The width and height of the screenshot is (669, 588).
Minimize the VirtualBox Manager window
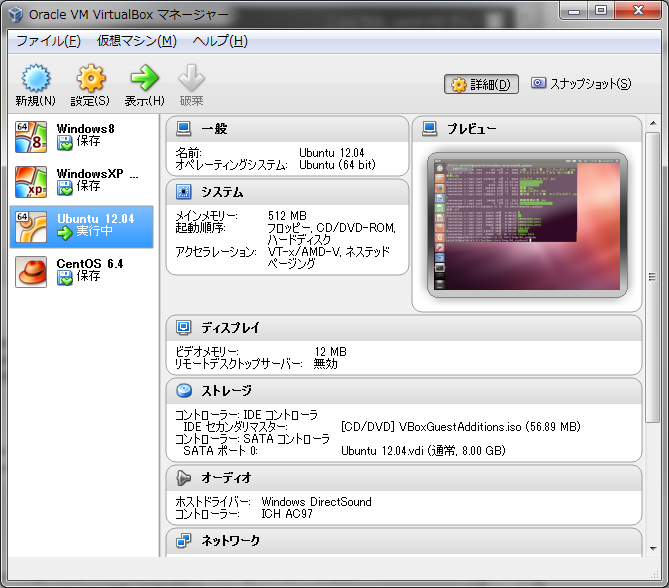574,10
